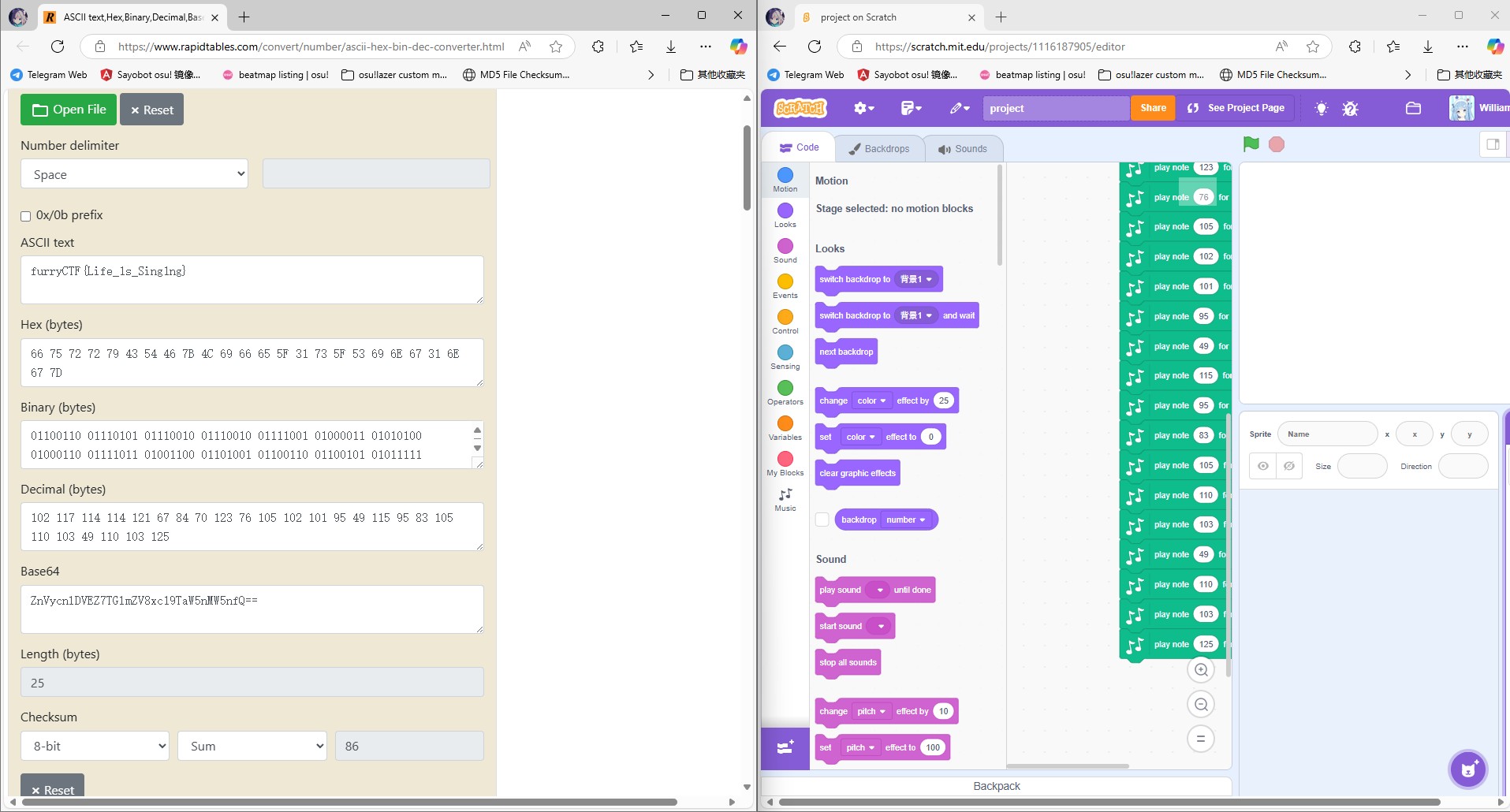
Task: Zoom out the Scratch code workspace
Action: click(1201, 705)
